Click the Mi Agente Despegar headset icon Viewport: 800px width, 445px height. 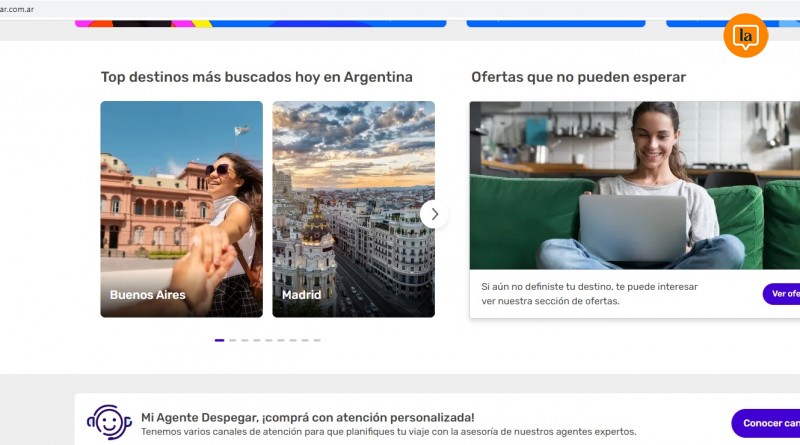[108, 422]
